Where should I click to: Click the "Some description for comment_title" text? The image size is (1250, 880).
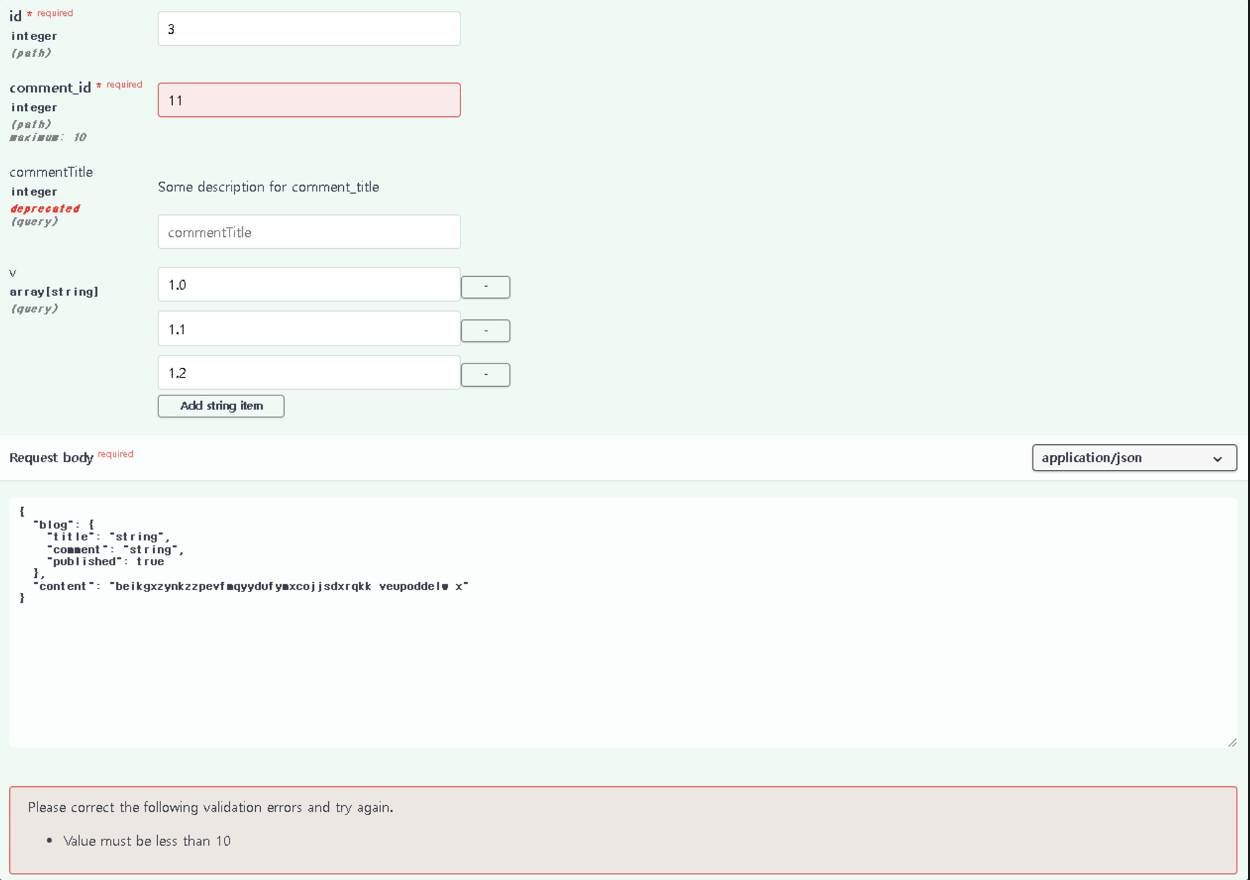tap(268, 187)
